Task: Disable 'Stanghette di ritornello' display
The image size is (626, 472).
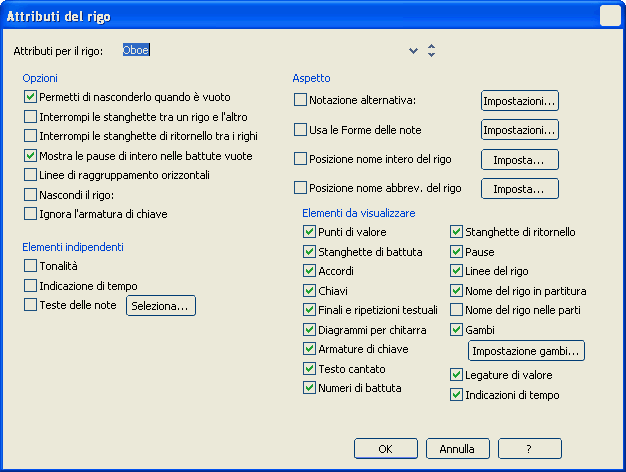Action: [456, 232]
